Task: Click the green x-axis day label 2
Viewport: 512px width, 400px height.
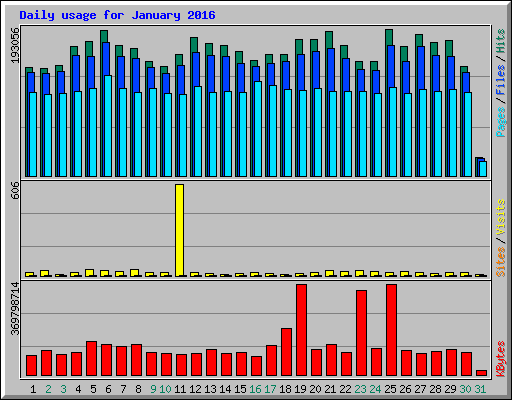Action: [x=48, y=389]
